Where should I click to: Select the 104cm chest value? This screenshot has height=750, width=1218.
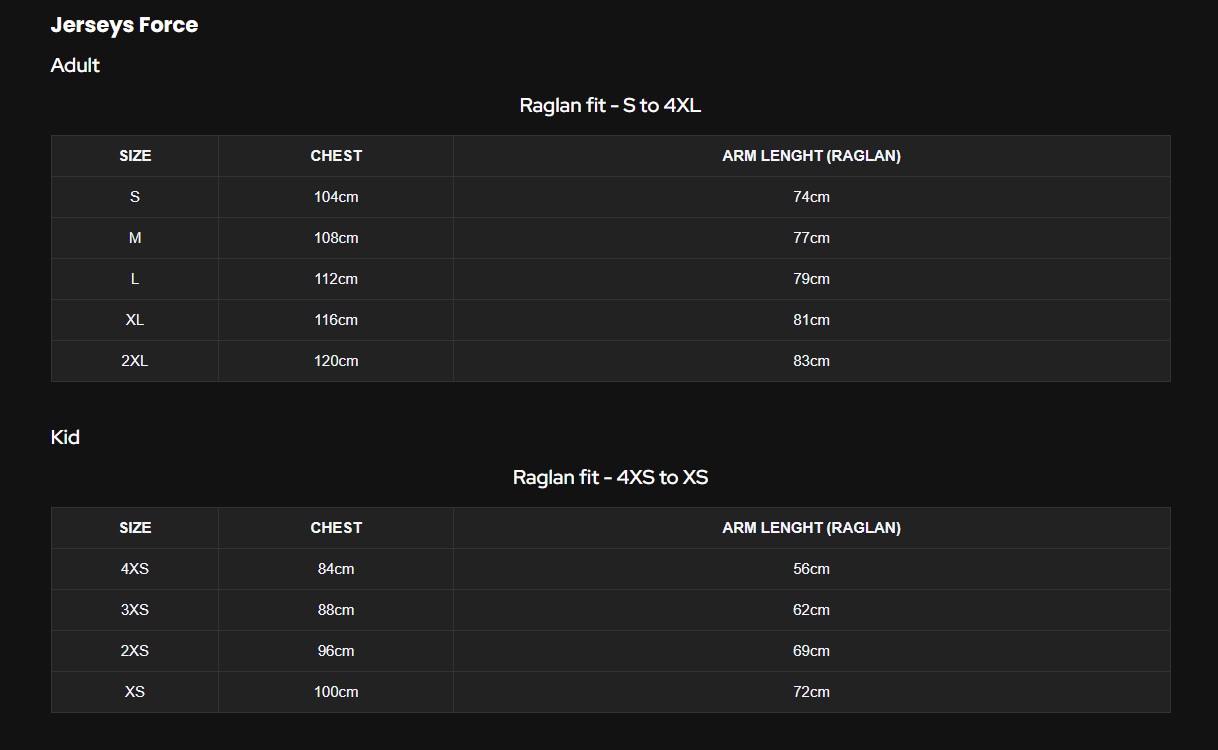(x=336, y=197)
